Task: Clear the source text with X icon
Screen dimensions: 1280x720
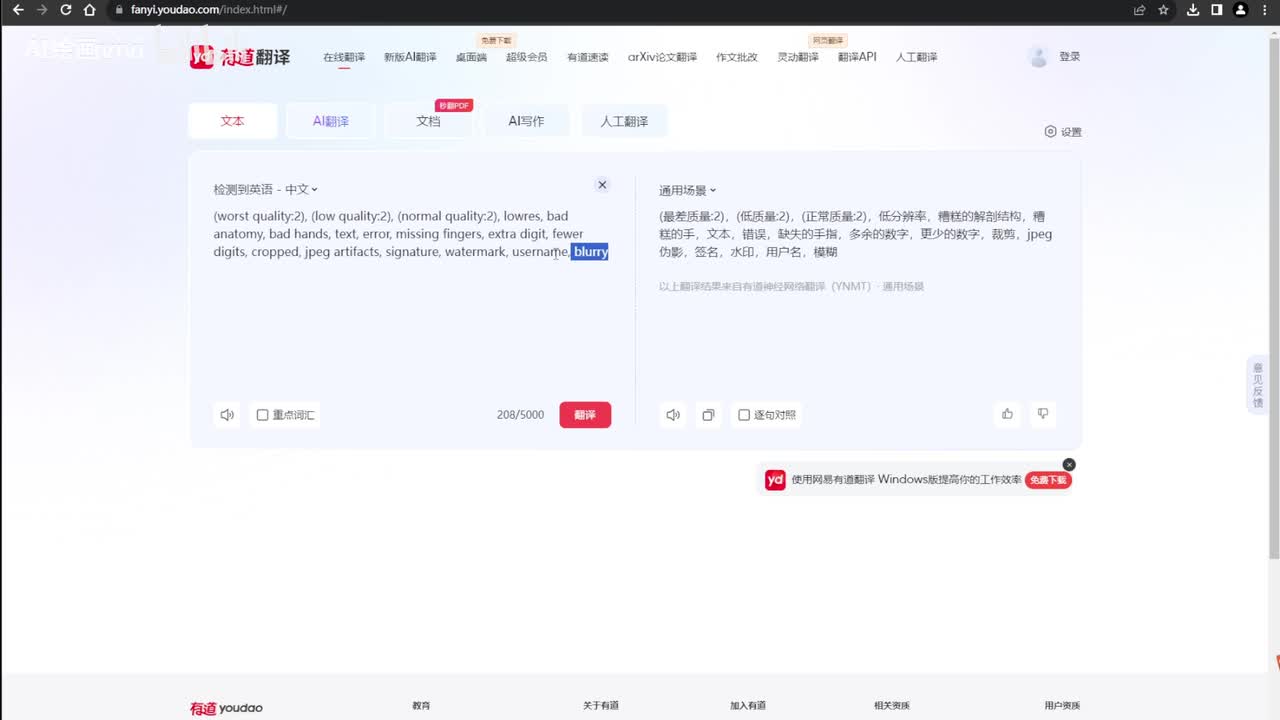Action: point(602,185)
